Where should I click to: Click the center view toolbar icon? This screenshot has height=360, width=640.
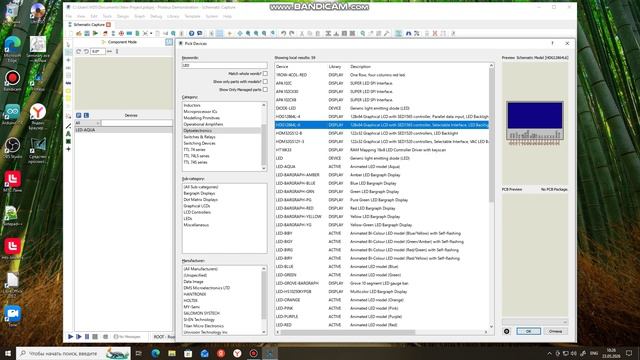click(x=240, y=33)
